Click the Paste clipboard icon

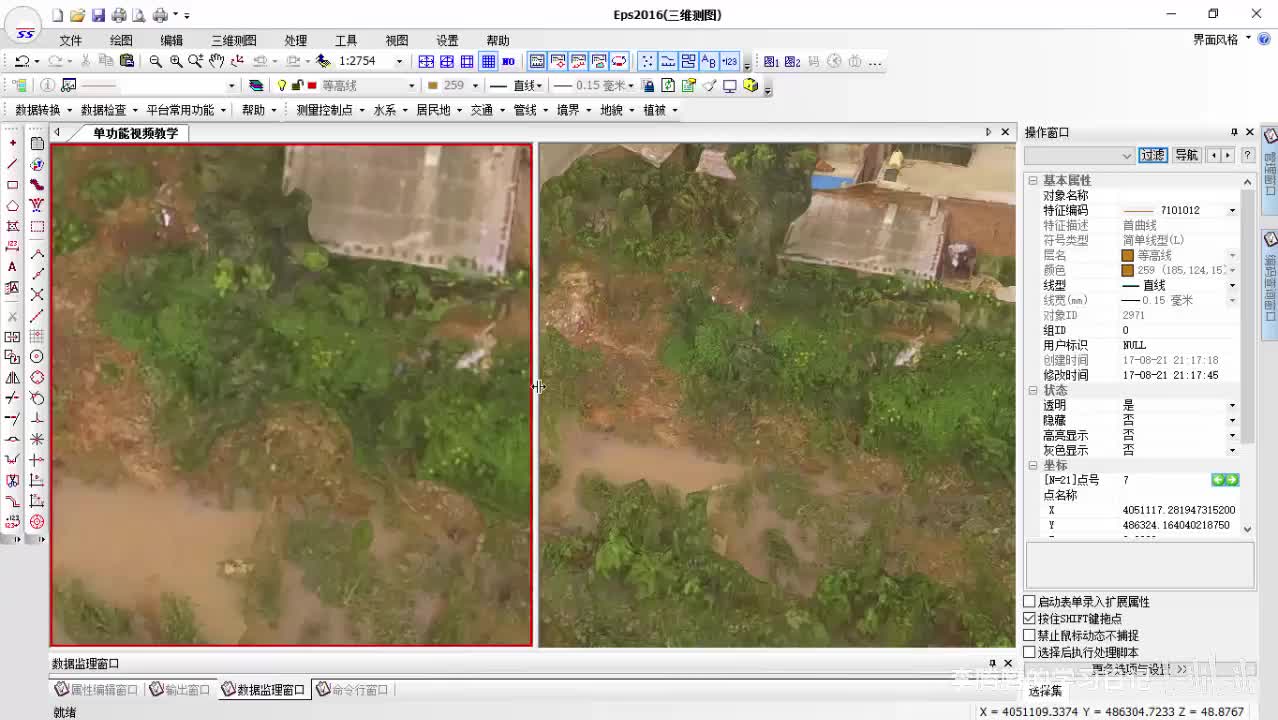point(127,61)
